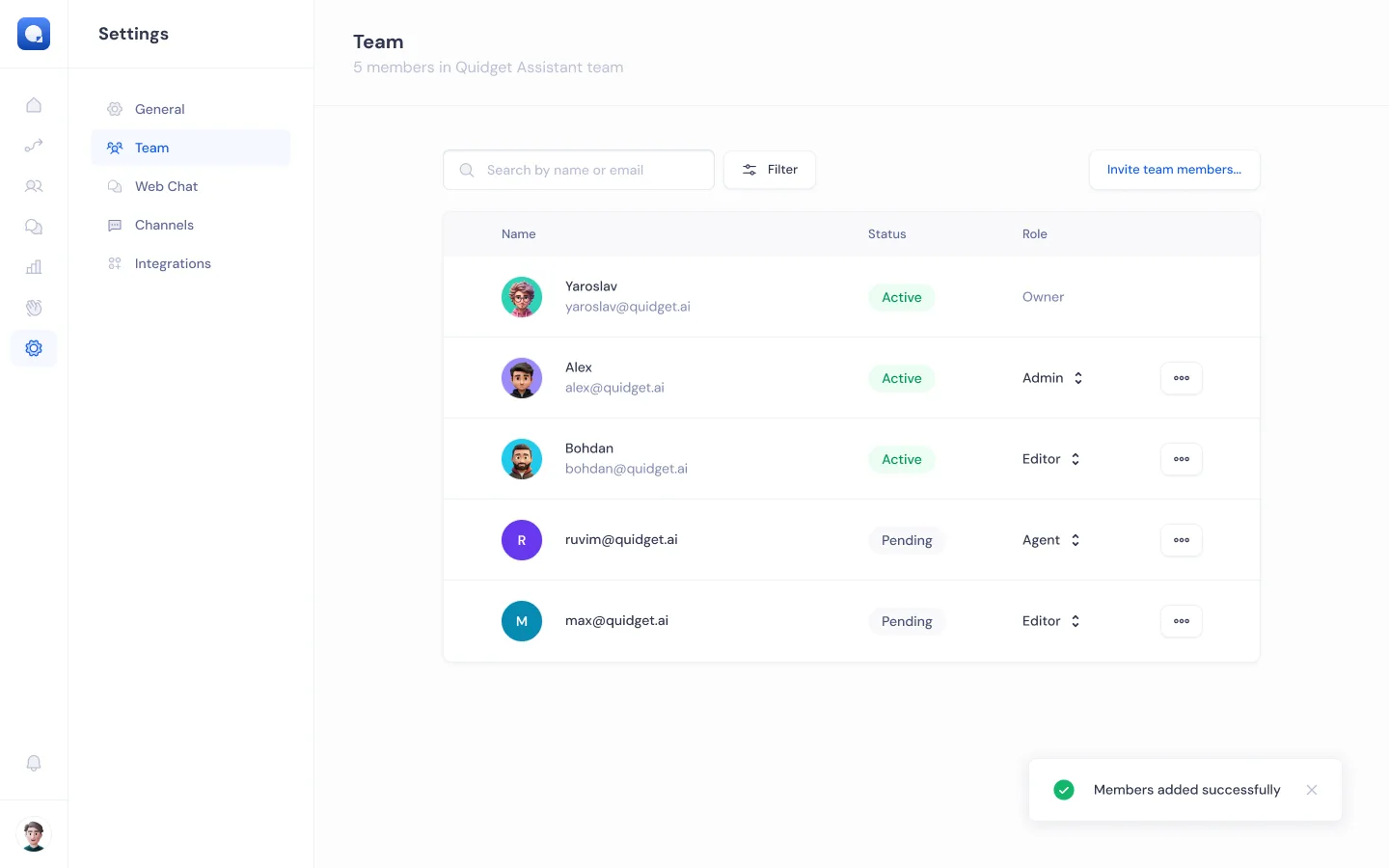Image resolution: width=1389 pixels, height=868 pixels.
Task: Expand Alex's Admin role dropdown
Action: (x=1052, y=378)
